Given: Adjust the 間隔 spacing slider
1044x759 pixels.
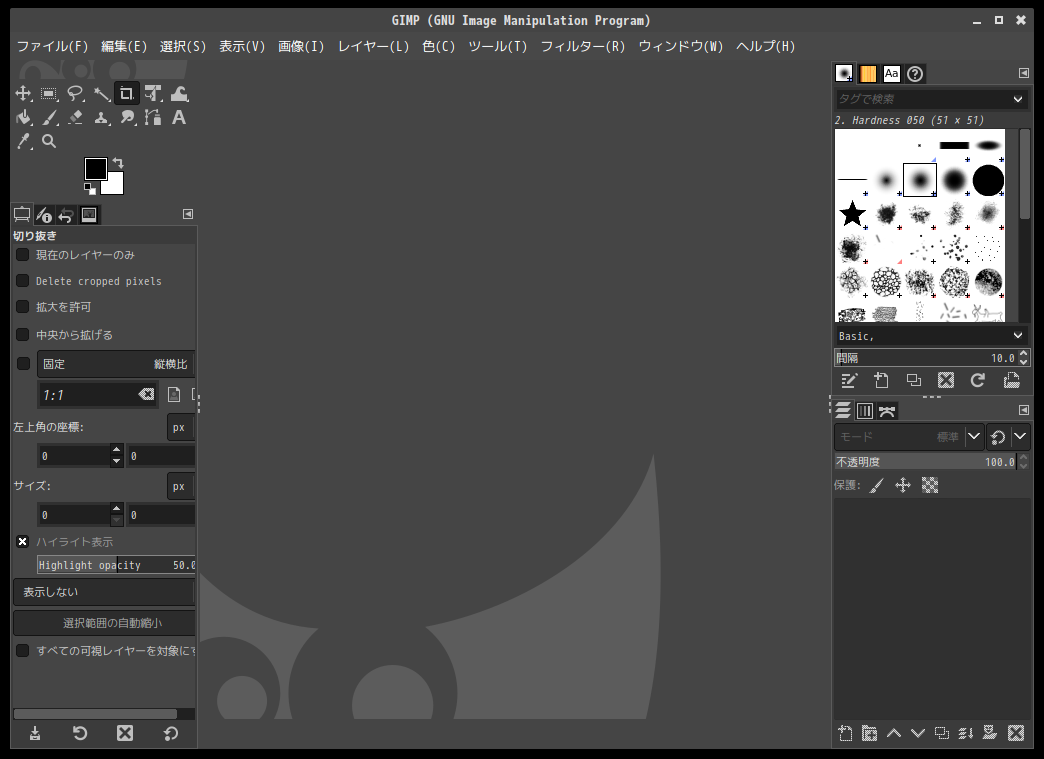Looking at the screenshot, I should click(x=926, y=358).
